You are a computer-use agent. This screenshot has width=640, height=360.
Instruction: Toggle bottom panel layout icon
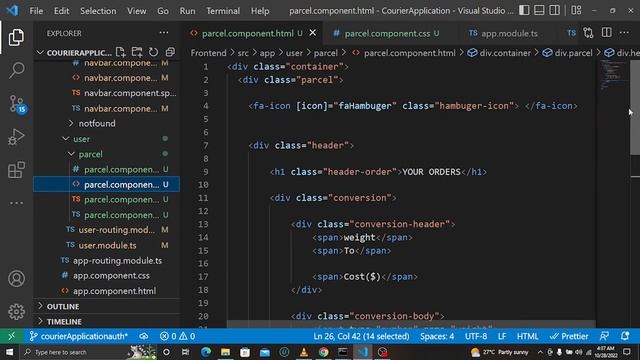pyautogui.click(x=539, y=11)
